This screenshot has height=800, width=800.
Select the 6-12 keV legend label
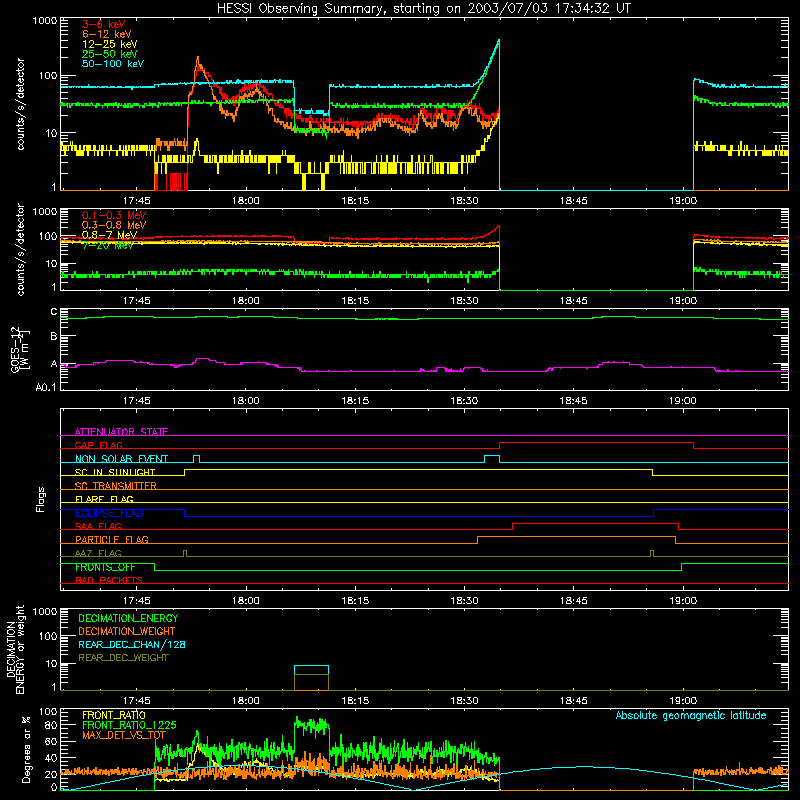coord(107,34)
